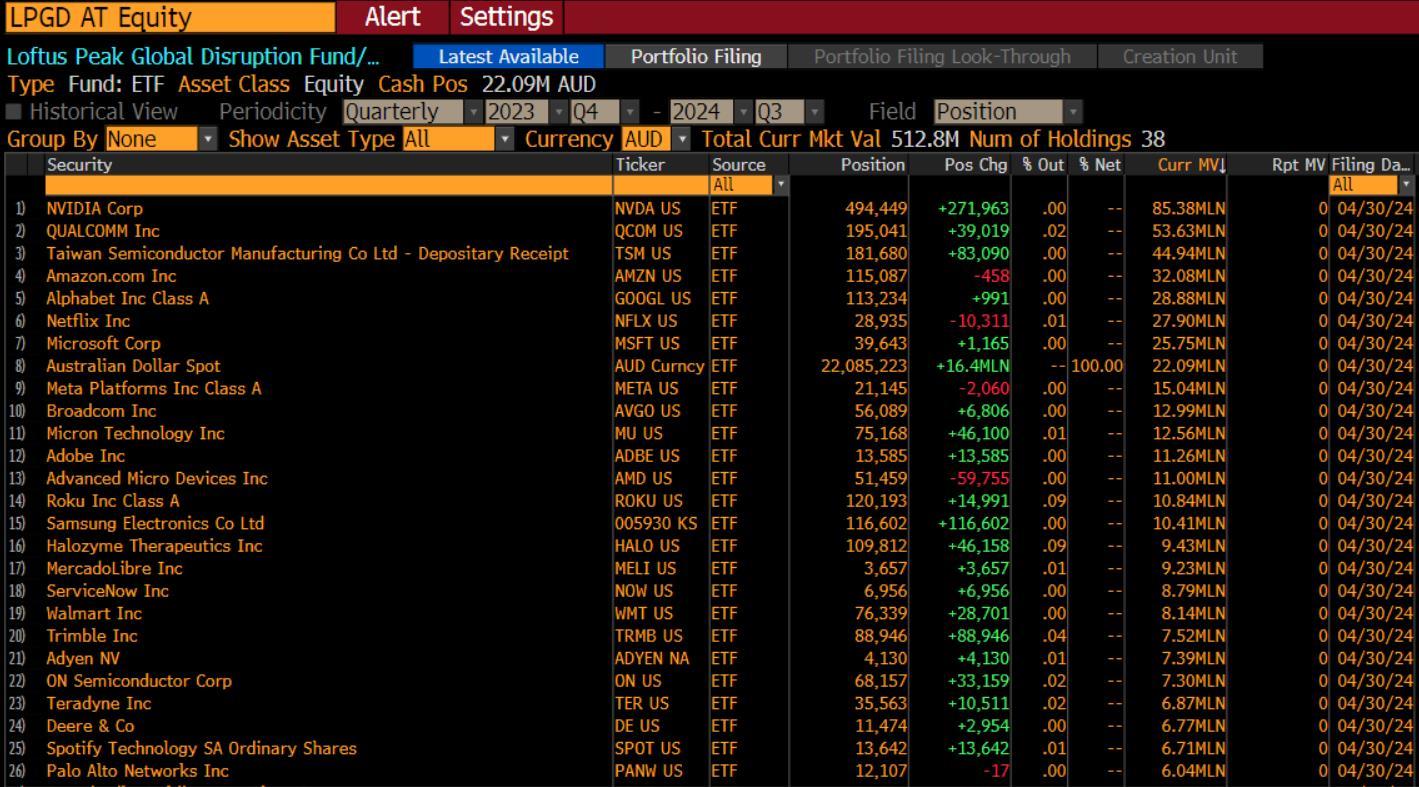Select the Walmart Inc row

tap(709, 613)
